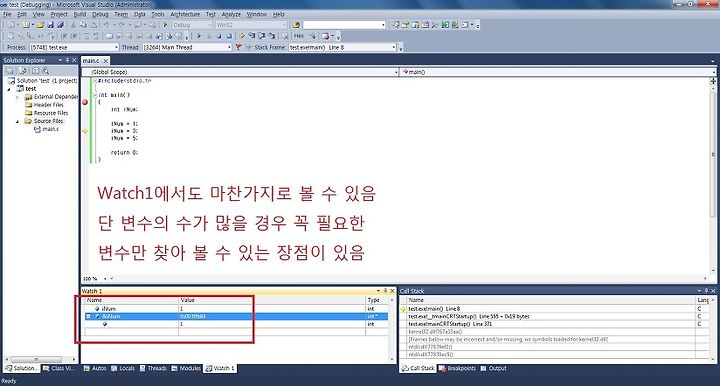Click the Step Out icon

point(272,36)
